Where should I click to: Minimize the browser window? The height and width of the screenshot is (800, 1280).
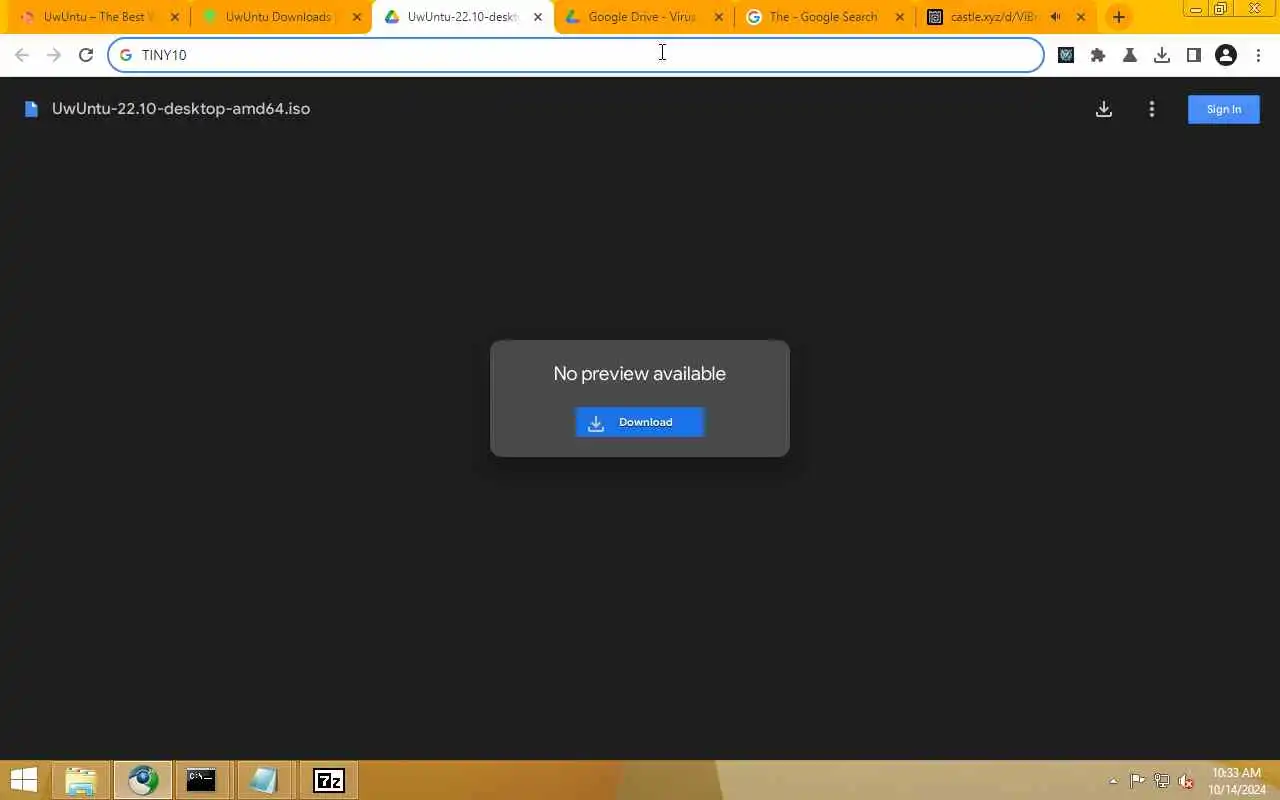click(1197, 9)
